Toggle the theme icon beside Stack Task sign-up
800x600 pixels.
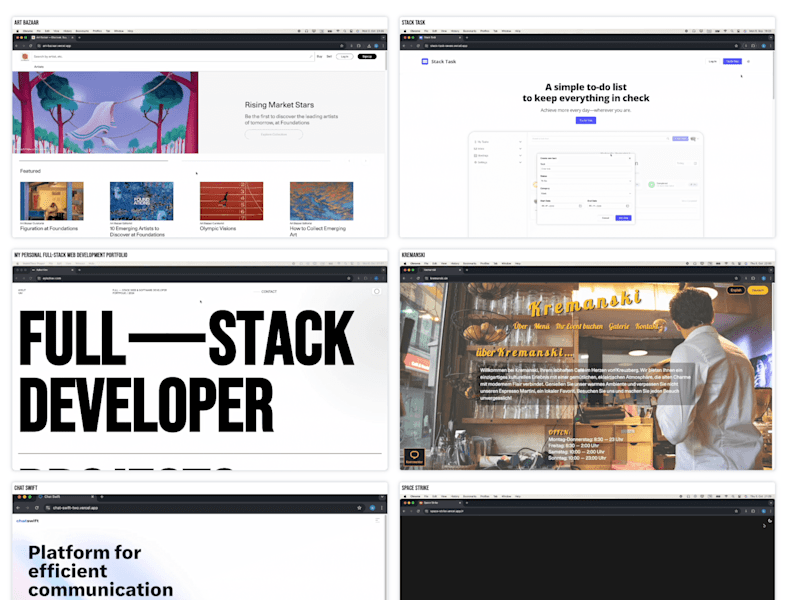coord(748,61)
